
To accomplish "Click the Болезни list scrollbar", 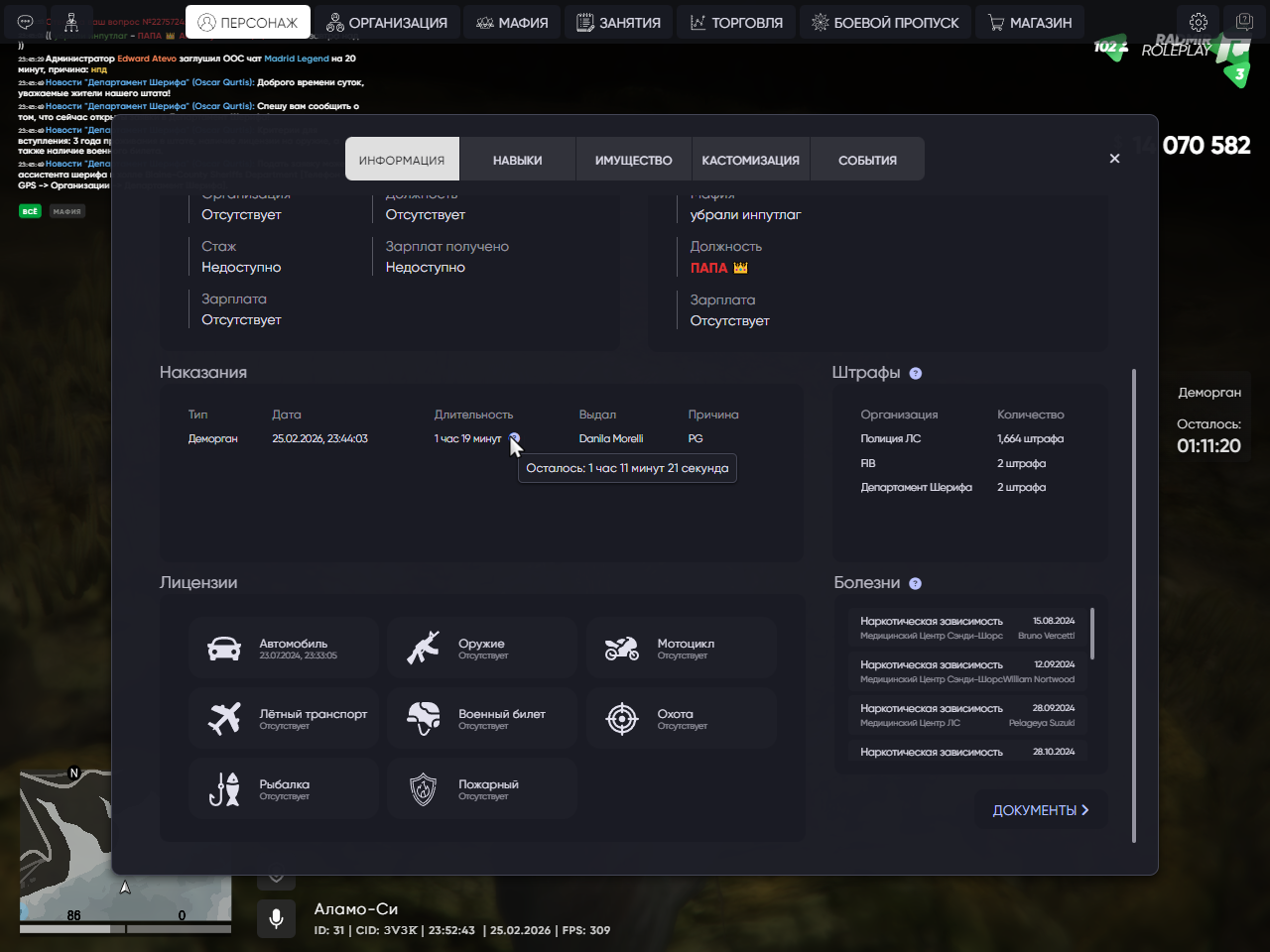I will coord(1092,634).
